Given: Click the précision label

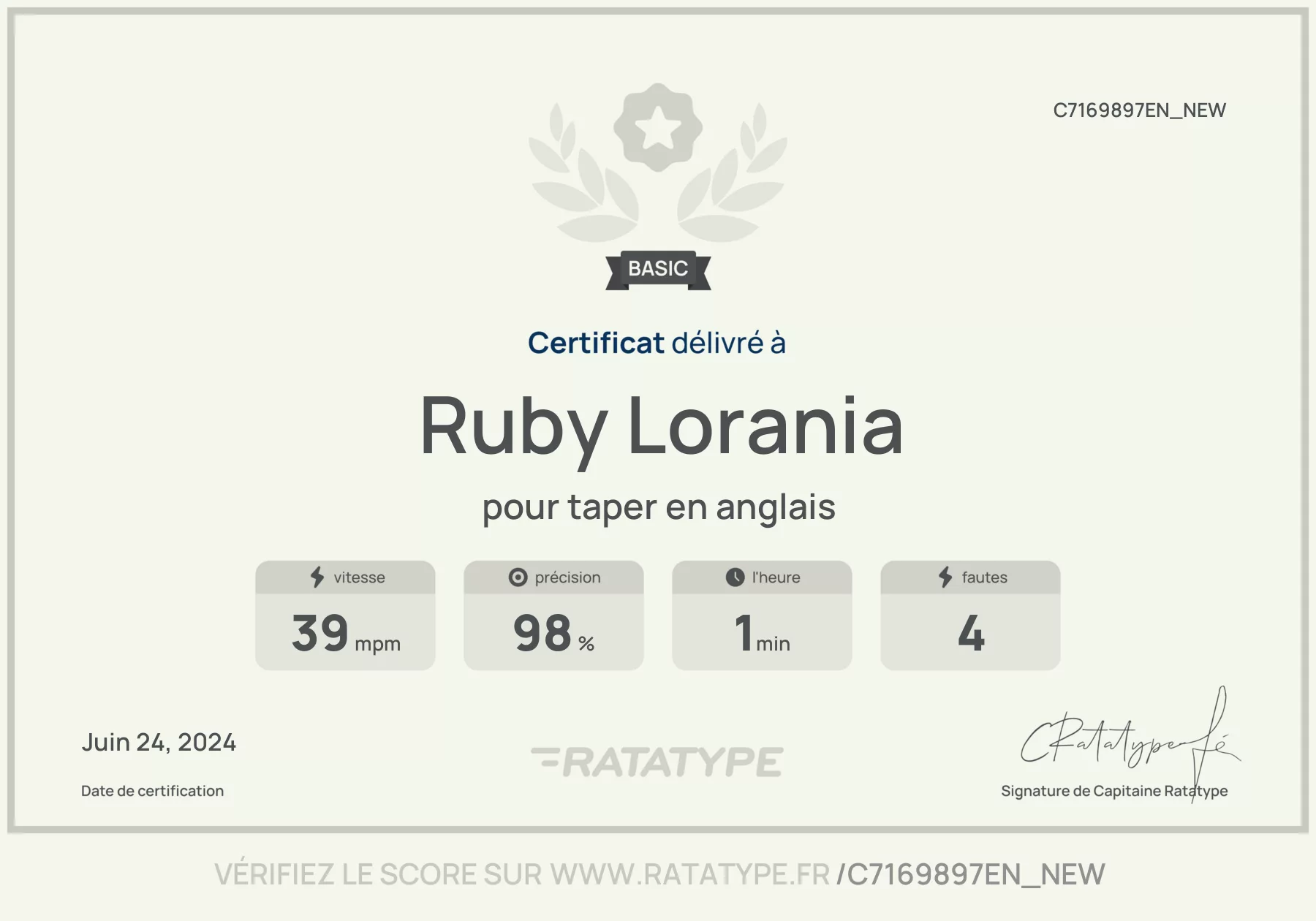Looking at the screenshot, I should (x=567, y=577).
